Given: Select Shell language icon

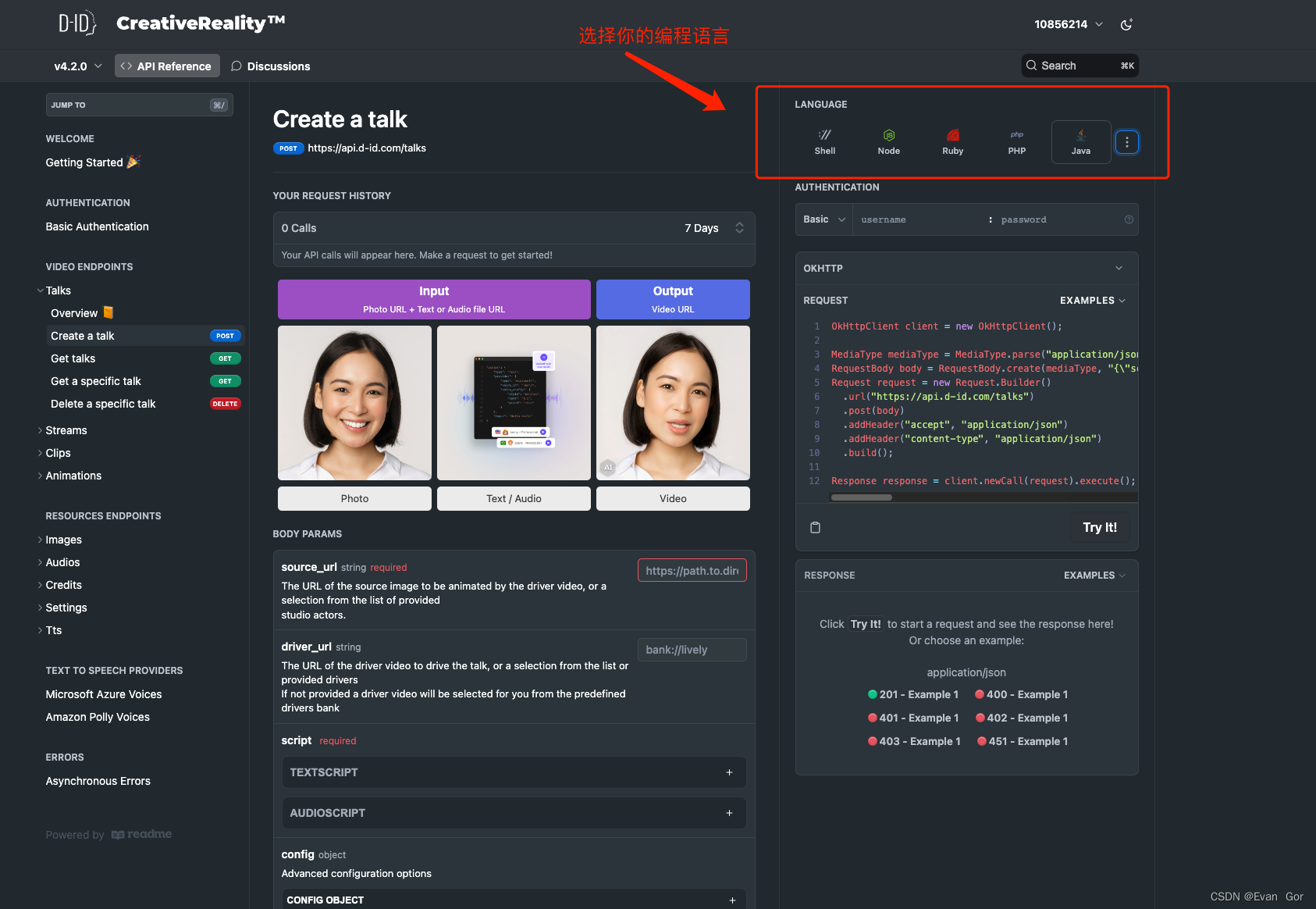Looking at the screenshot, I should click(x=825, y=142).
